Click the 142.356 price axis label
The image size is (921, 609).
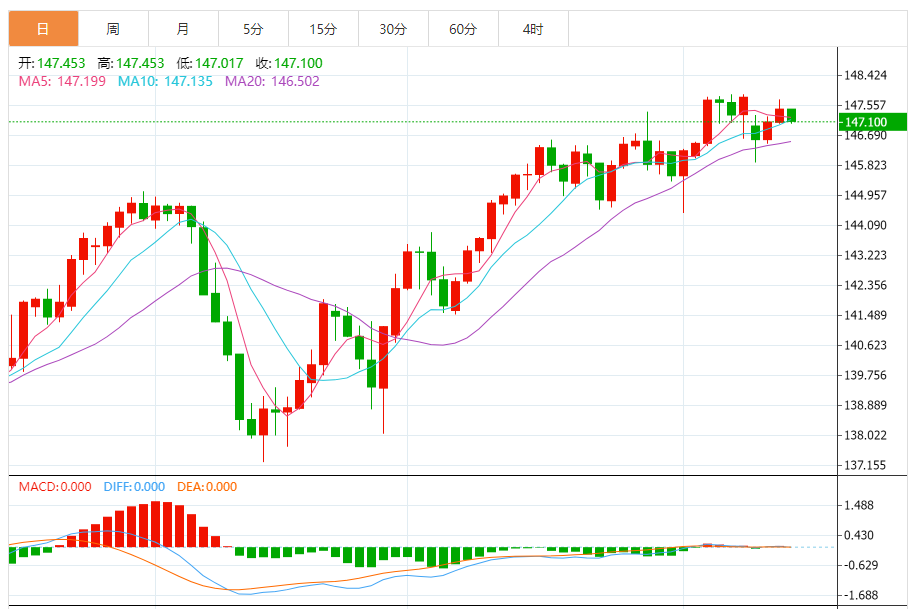[865, 285]
